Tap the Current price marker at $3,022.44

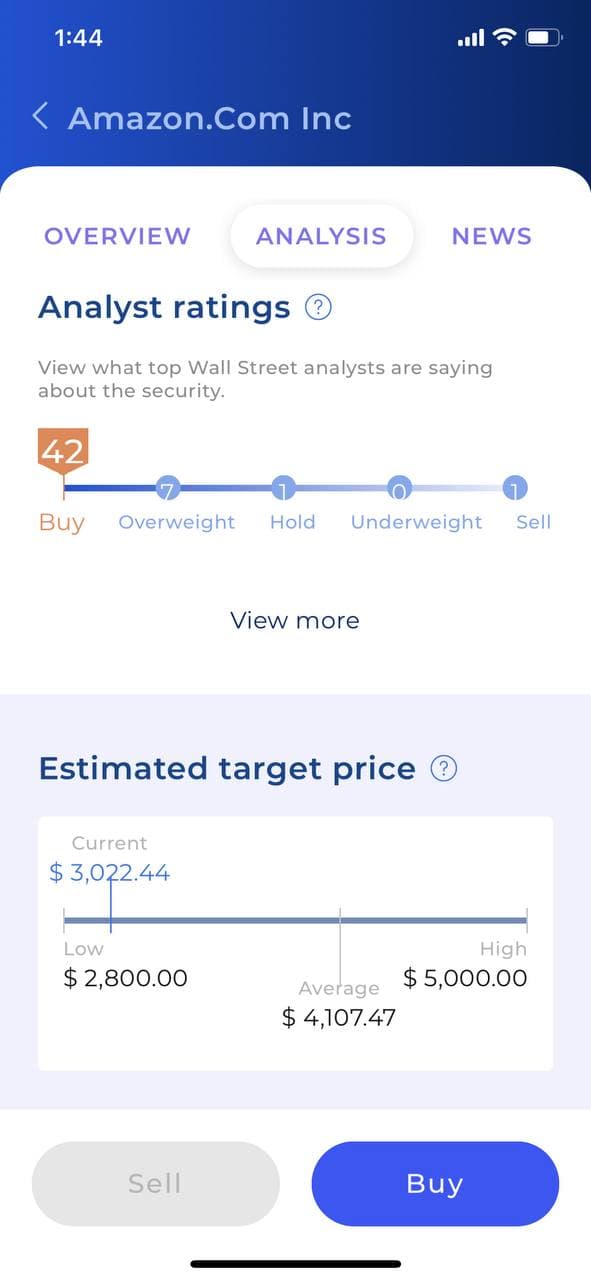click(110, 873)
